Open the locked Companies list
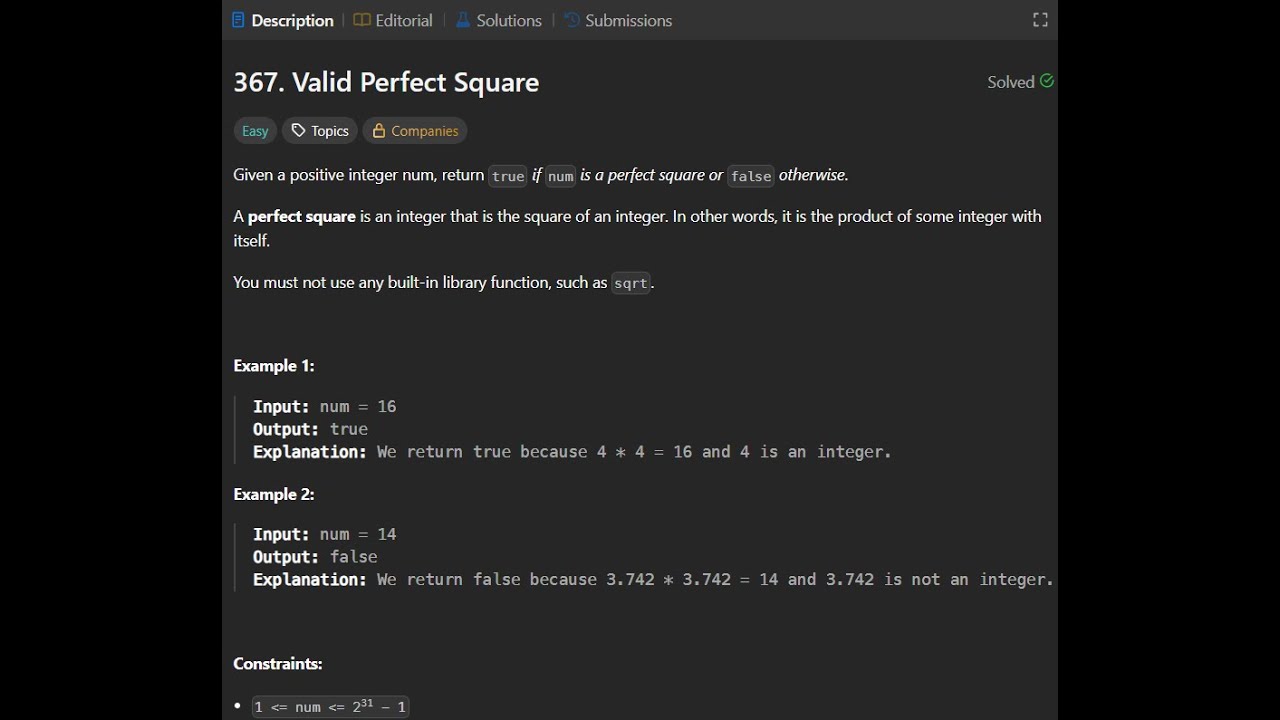Image resolution: width=1280 pixels, height=720 pixels. click(424, 131)
